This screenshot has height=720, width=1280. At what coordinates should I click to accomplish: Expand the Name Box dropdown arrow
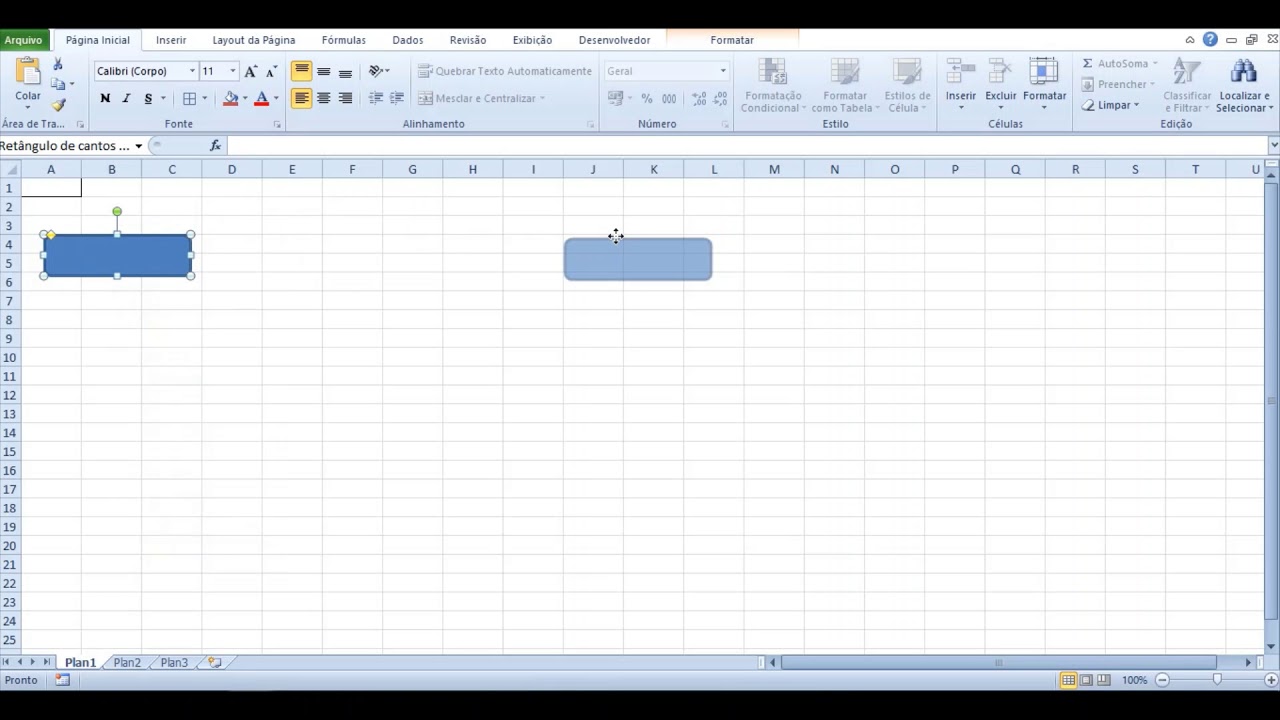click(138, 146)
